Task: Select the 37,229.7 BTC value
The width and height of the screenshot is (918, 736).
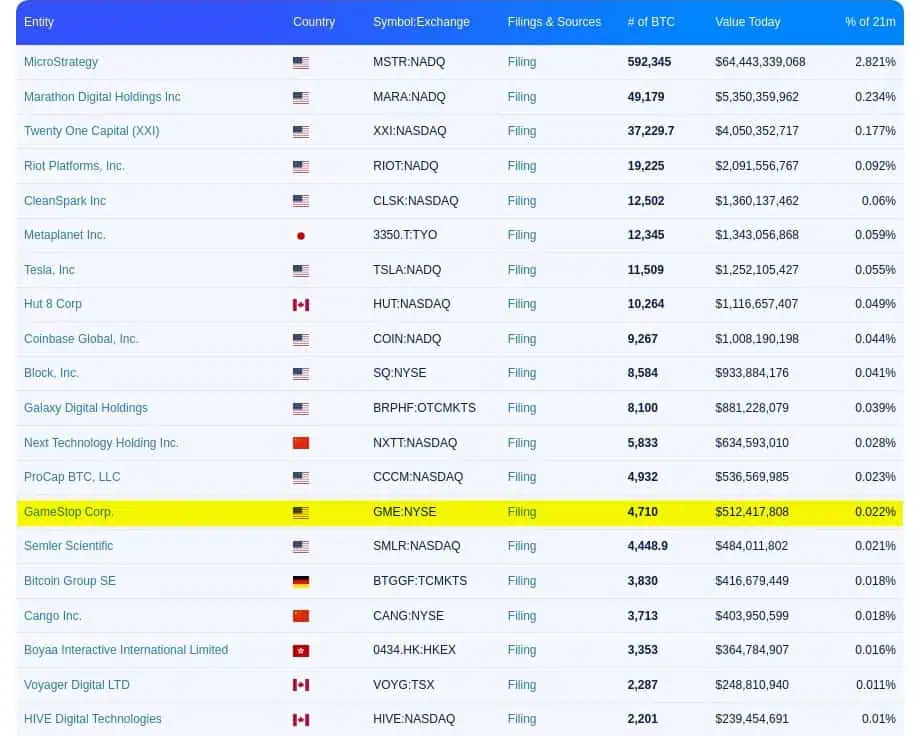Action: tap(650, 131)
